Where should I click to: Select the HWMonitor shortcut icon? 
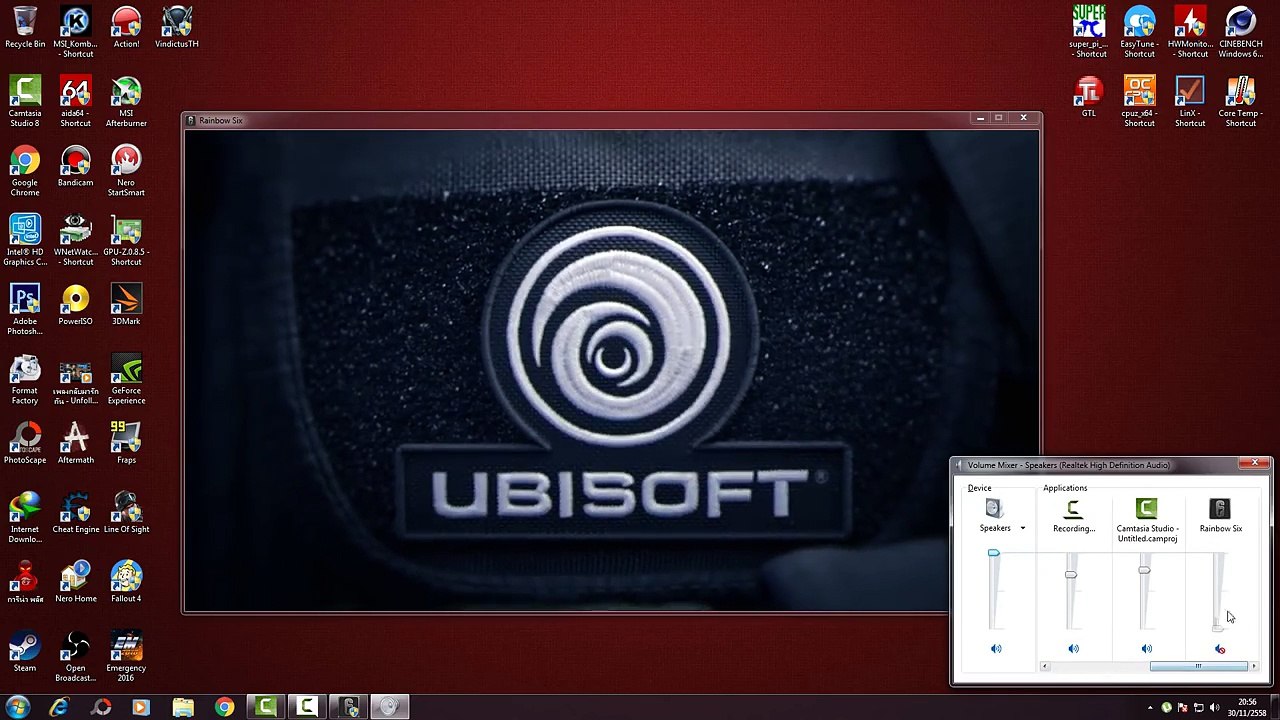coord(1190,31)
